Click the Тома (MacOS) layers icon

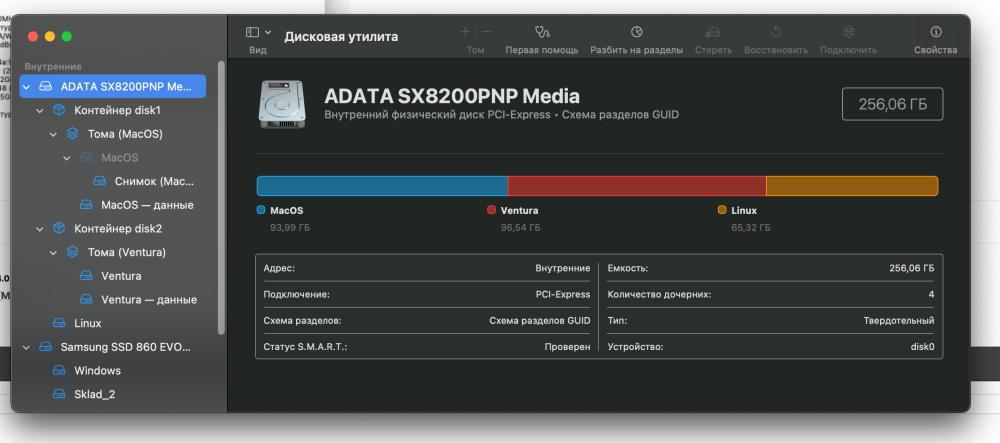click(73, 134)
